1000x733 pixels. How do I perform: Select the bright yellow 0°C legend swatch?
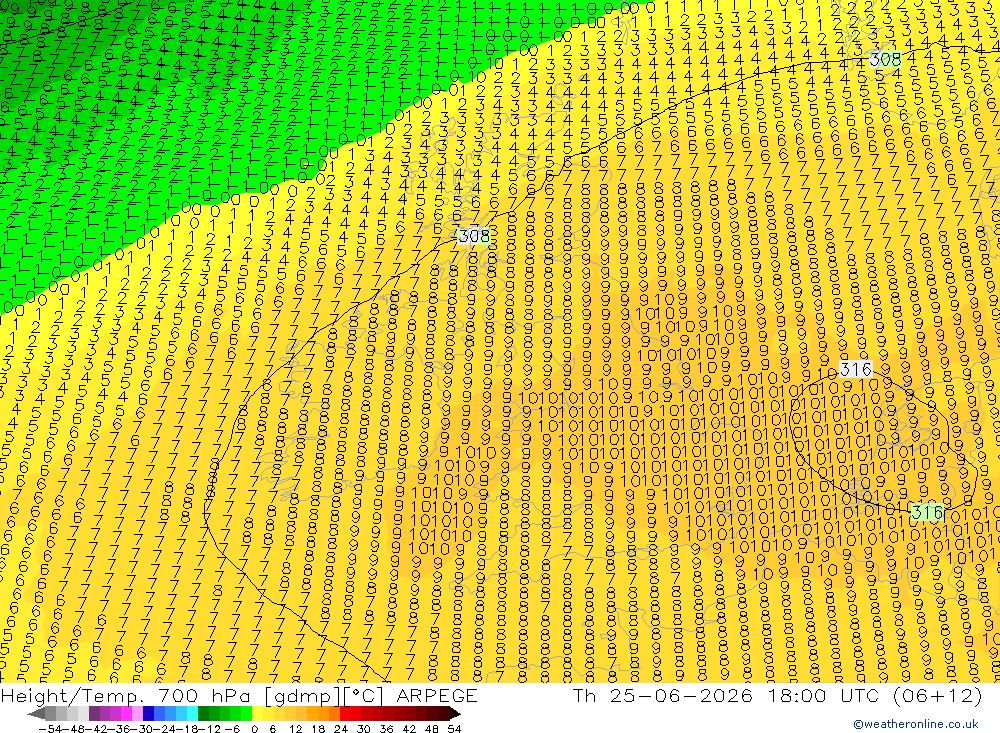258,713
